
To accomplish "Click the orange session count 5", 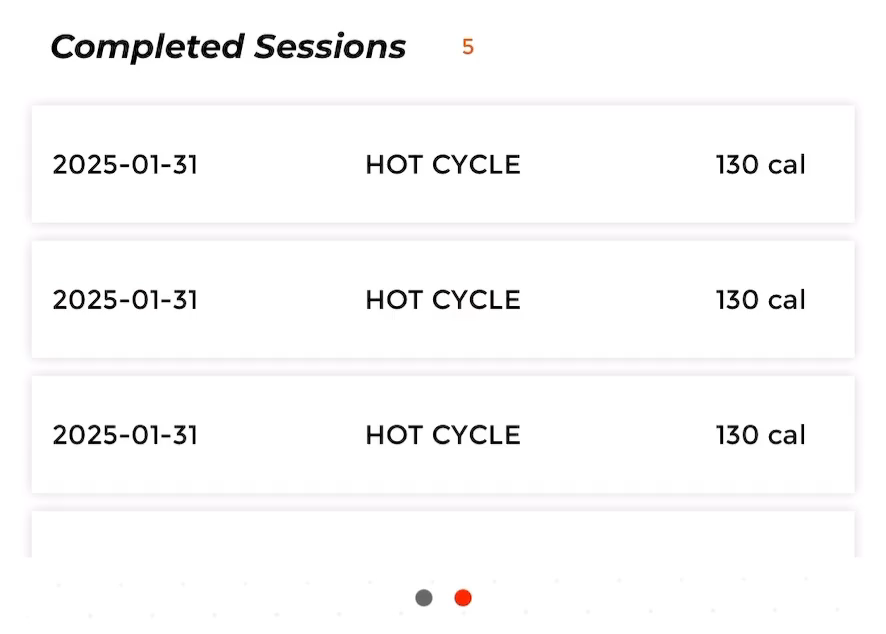I will point(468,47).
